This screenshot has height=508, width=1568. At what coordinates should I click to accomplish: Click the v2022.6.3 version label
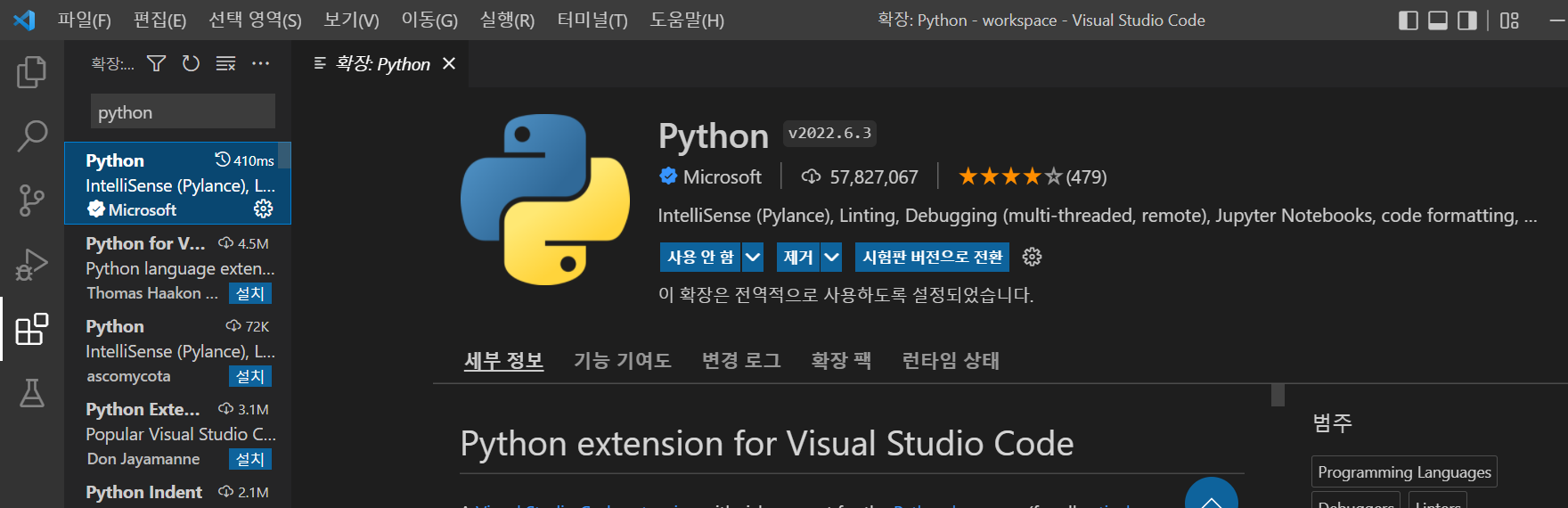pos(829,134)
